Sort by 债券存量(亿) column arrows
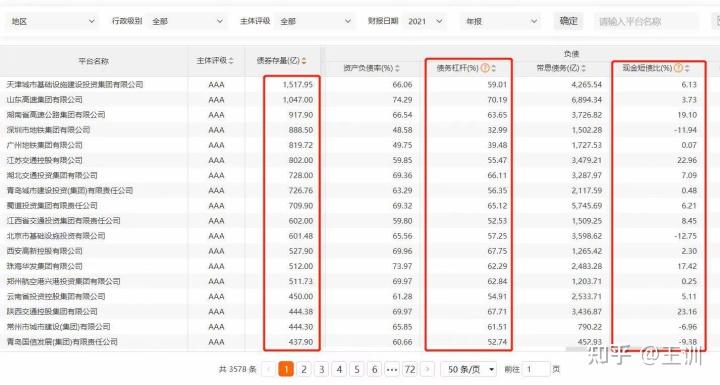This screenshot has width=720, height=385. pos(304,61)
